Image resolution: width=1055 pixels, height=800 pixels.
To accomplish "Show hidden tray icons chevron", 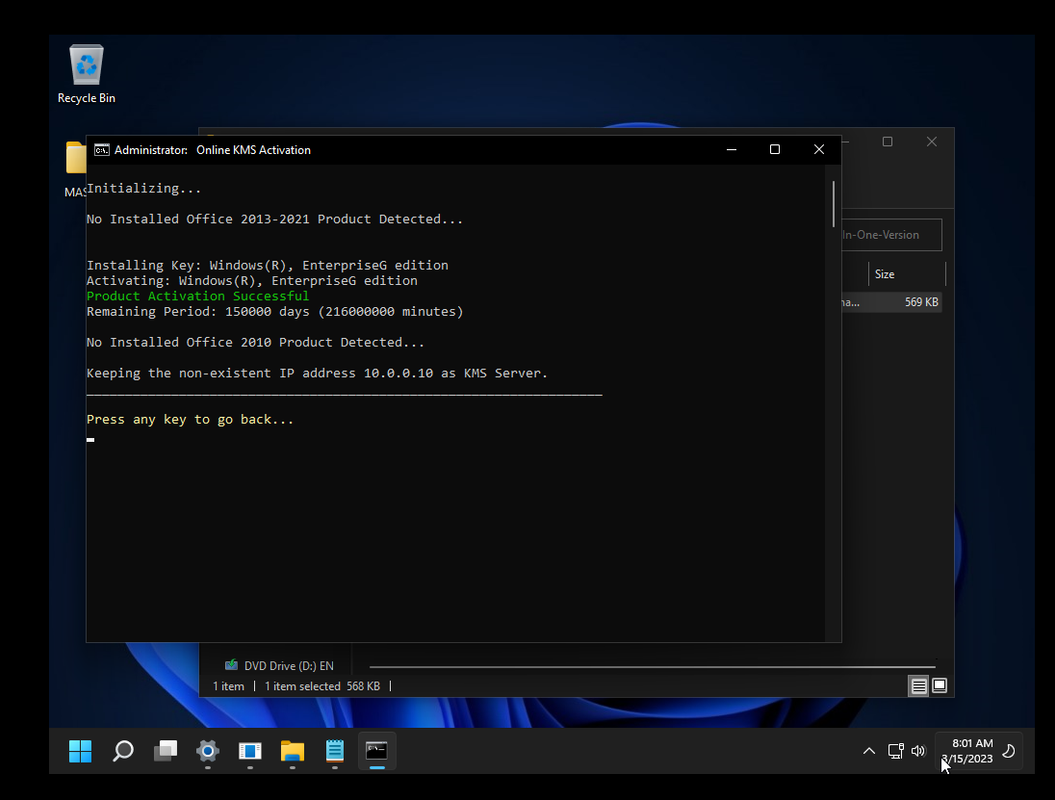I will [869, 751].
